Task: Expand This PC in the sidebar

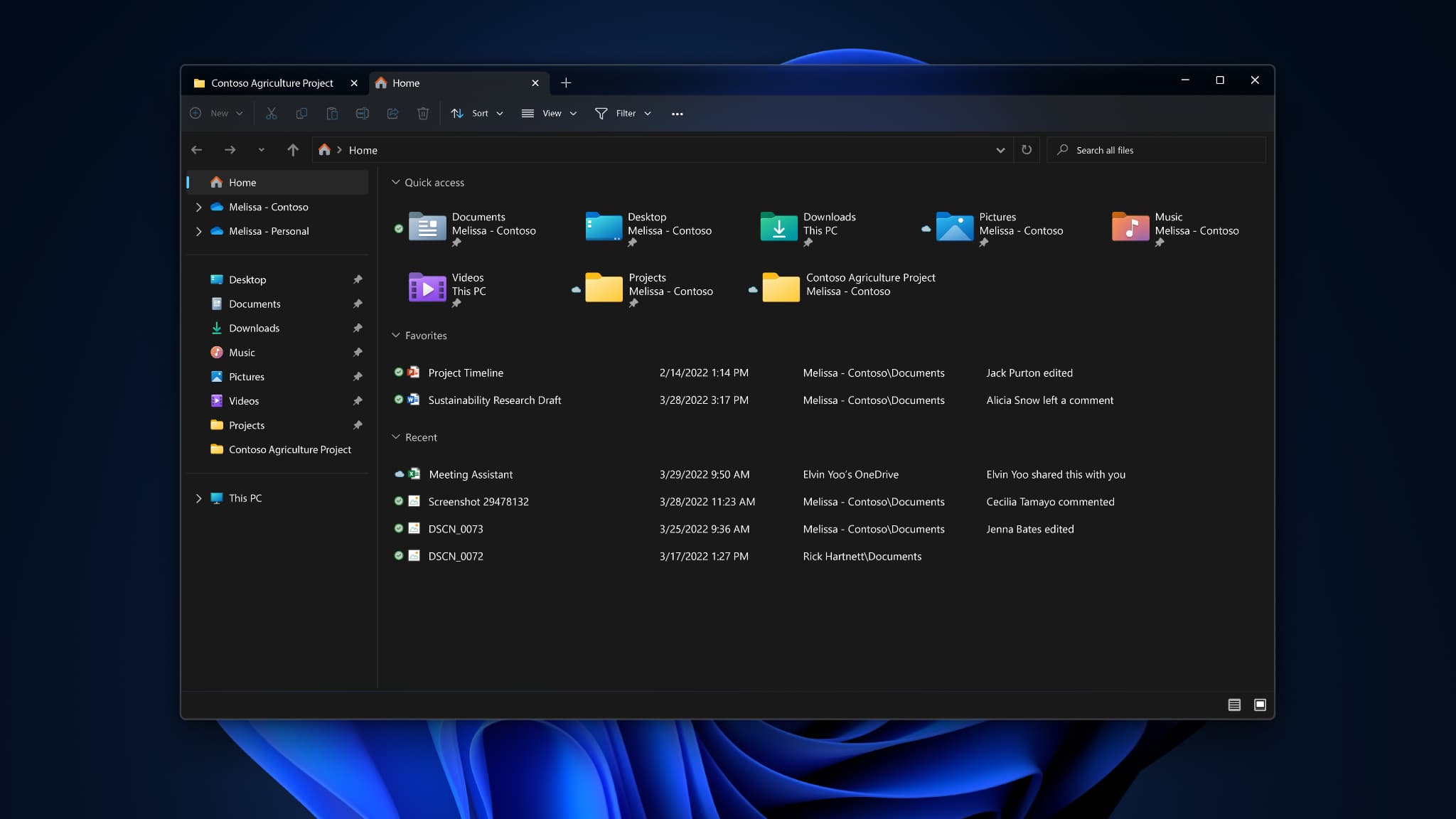Action: (199, 498)
